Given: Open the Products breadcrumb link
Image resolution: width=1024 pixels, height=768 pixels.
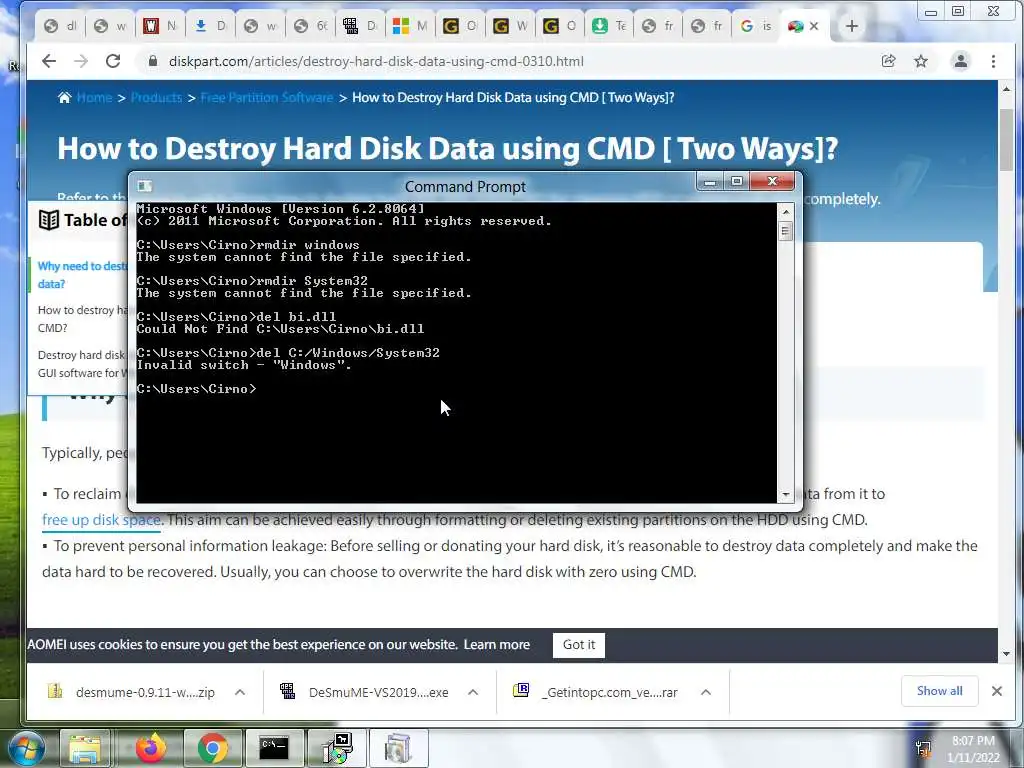Looking at the screenshot, I should coord(156,98).
